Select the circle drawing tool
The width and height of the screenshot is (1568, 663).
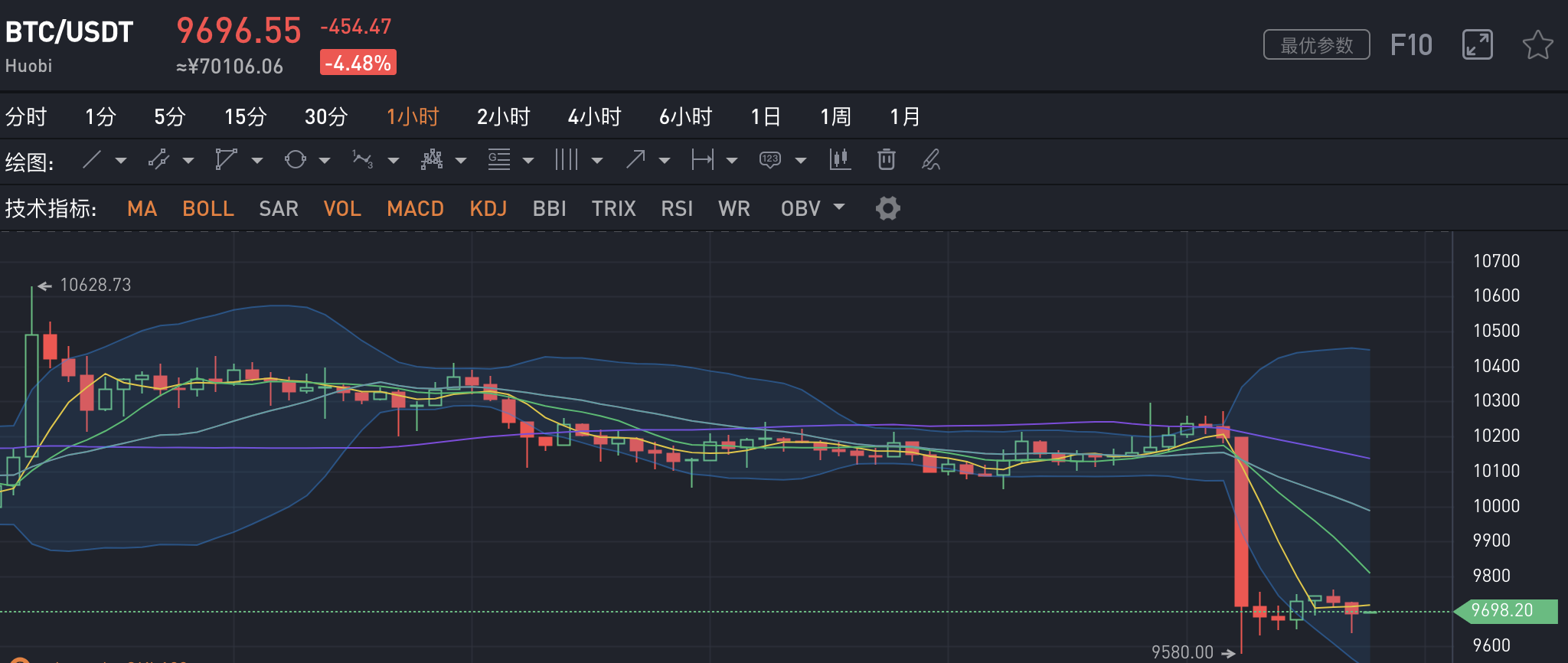295,159
